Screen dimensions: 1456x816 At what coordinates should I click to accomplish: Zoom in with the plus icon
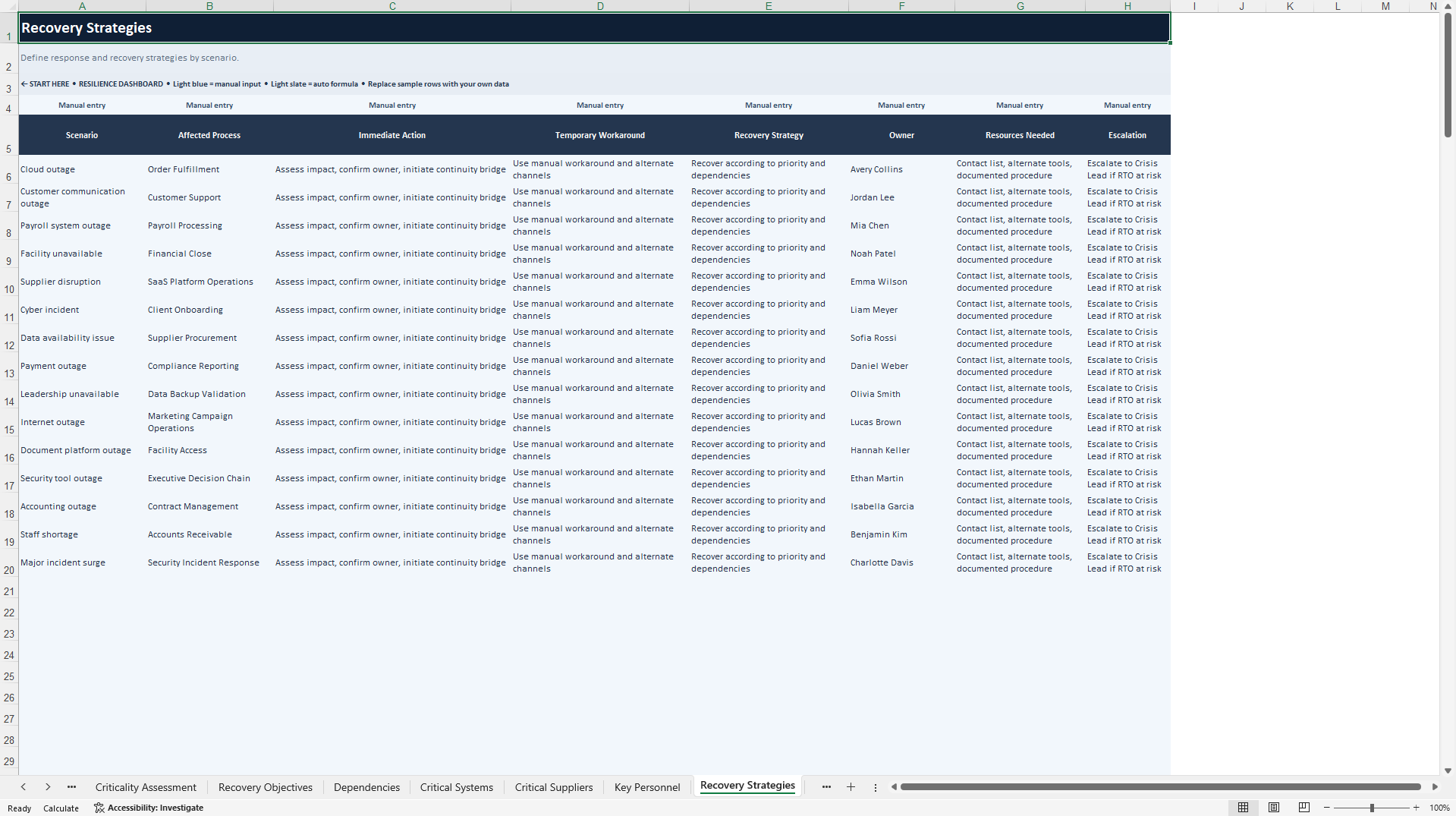[1416, 808]
